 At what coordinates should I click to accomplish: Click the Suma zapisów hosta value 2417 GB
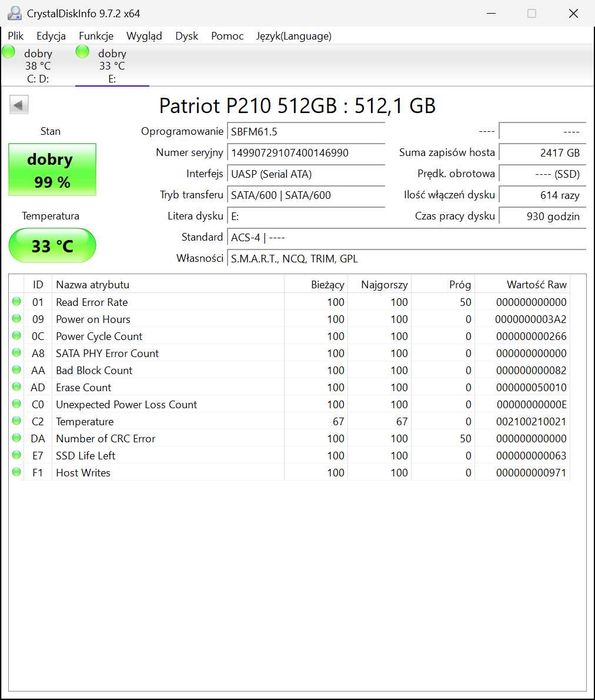[x=542, y=153]
